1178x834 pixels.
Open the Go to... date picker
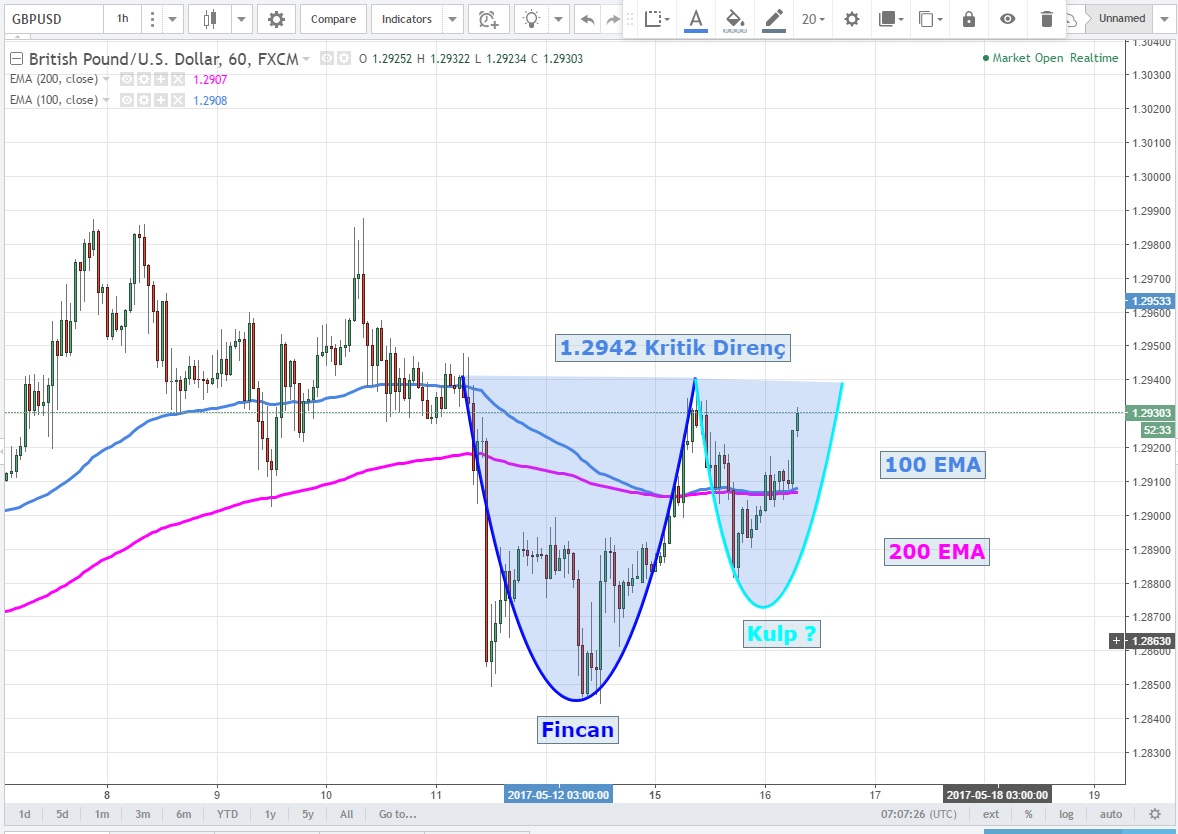397,814
